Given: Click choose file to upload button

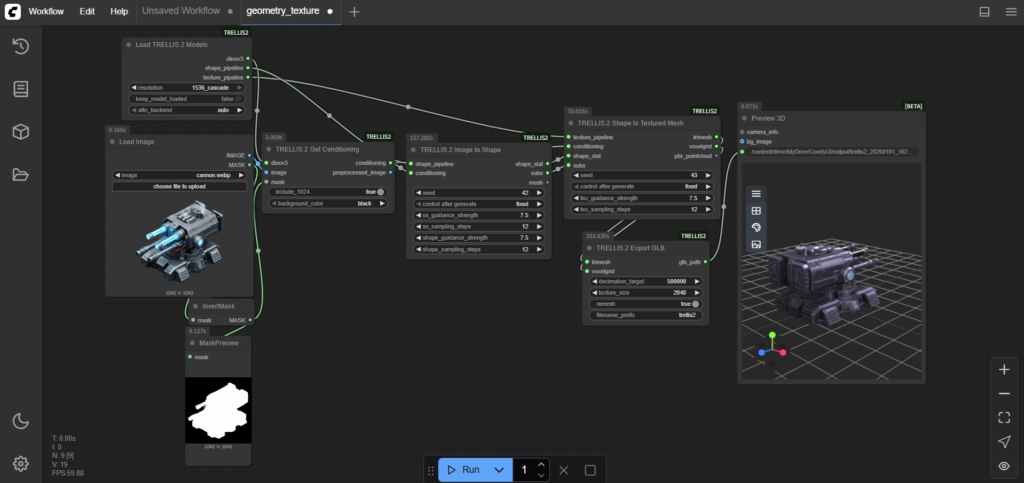Looking at the screenshot, I should pos(178,186).
